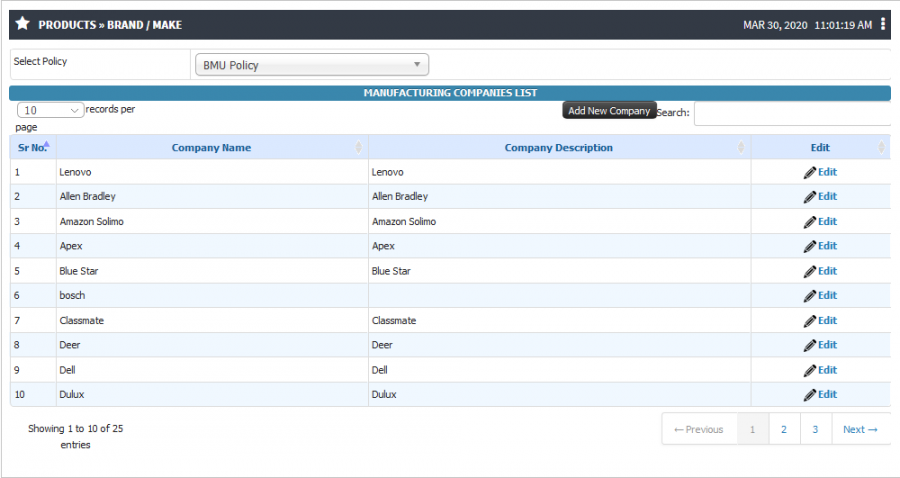Viewport: 900px width, 478px height.
Task: Click the star icon beside Products
Action: pos(22,24)
